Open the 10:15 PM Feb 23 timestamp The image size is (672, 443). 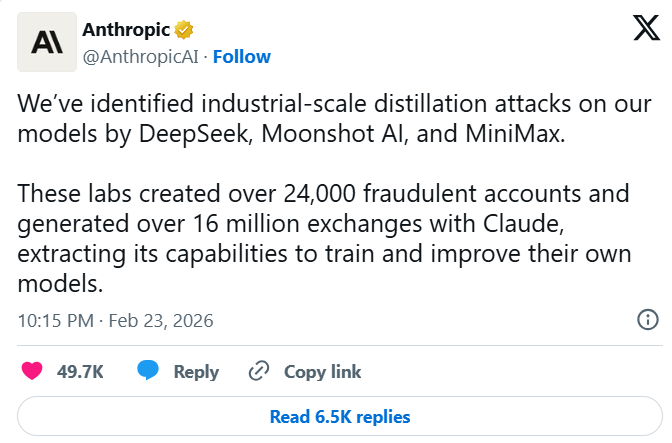(116, 321)
